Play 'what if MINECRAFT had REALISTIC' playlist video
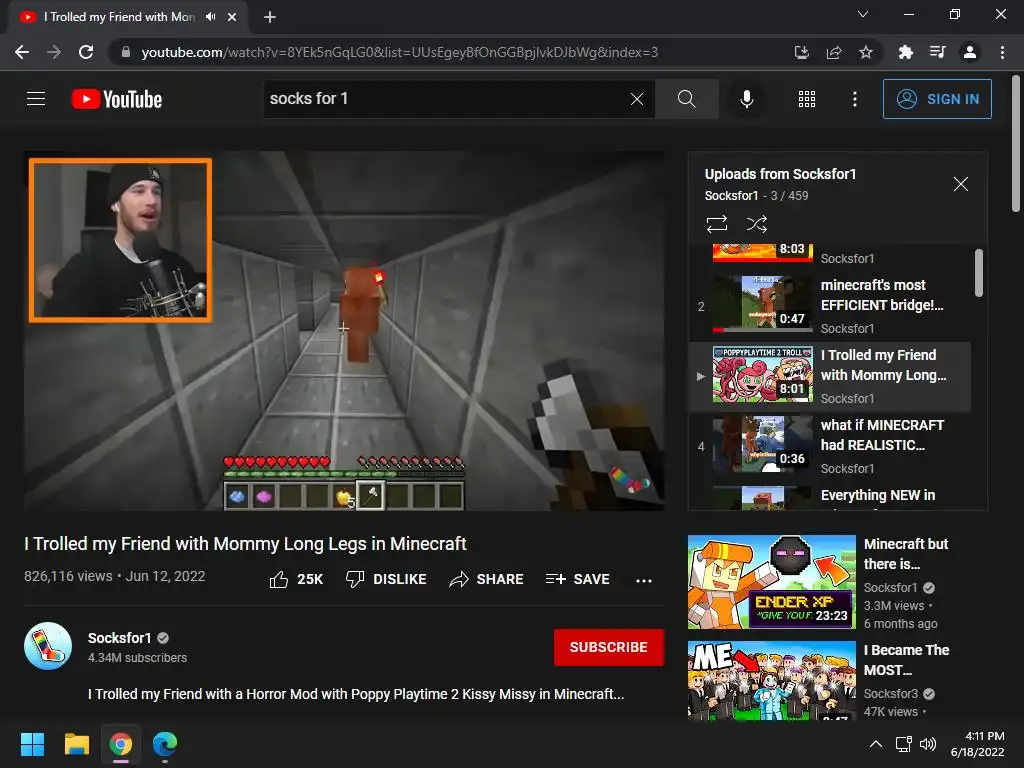 [x=829, y=446]
